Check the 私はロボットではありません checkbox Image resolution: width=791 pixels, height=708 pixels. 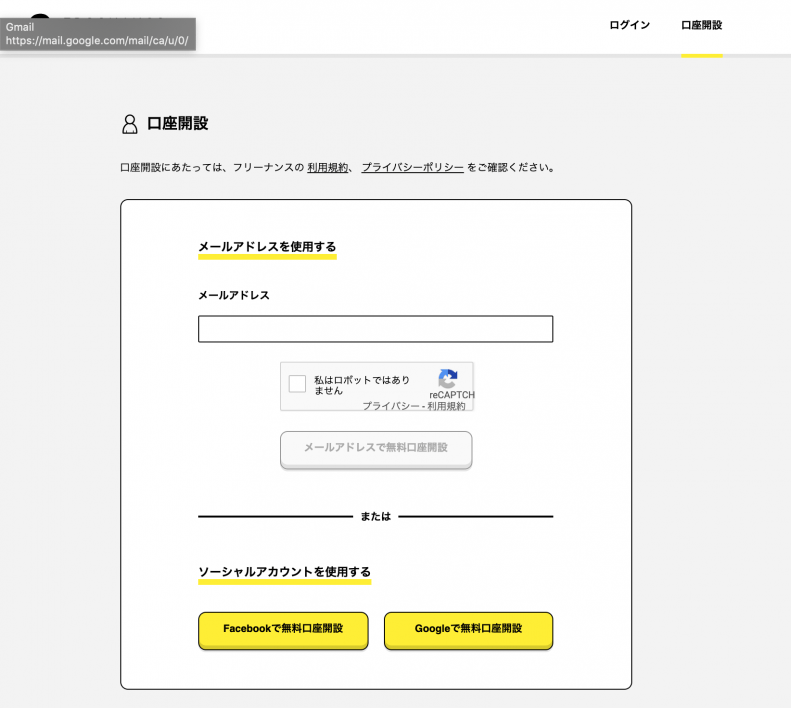click(x=297, y=384)
